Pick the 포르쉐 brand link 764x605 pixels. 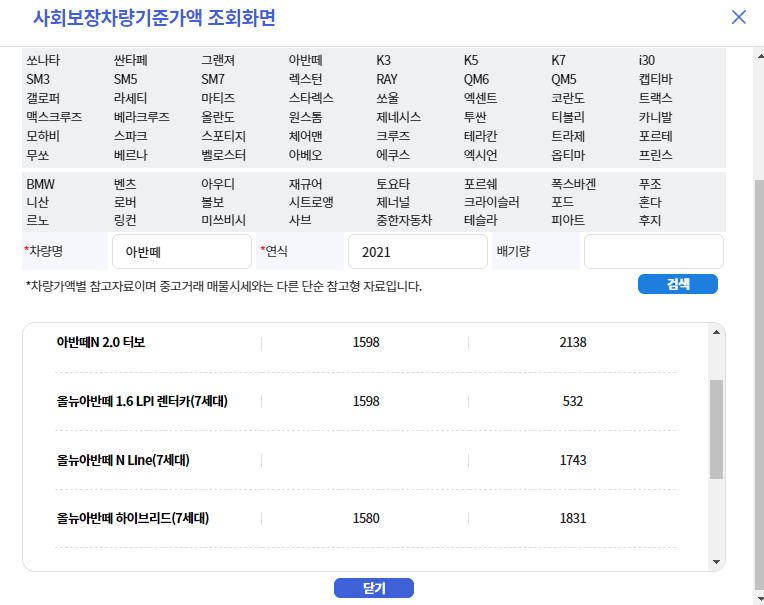[x=480, y=184]
